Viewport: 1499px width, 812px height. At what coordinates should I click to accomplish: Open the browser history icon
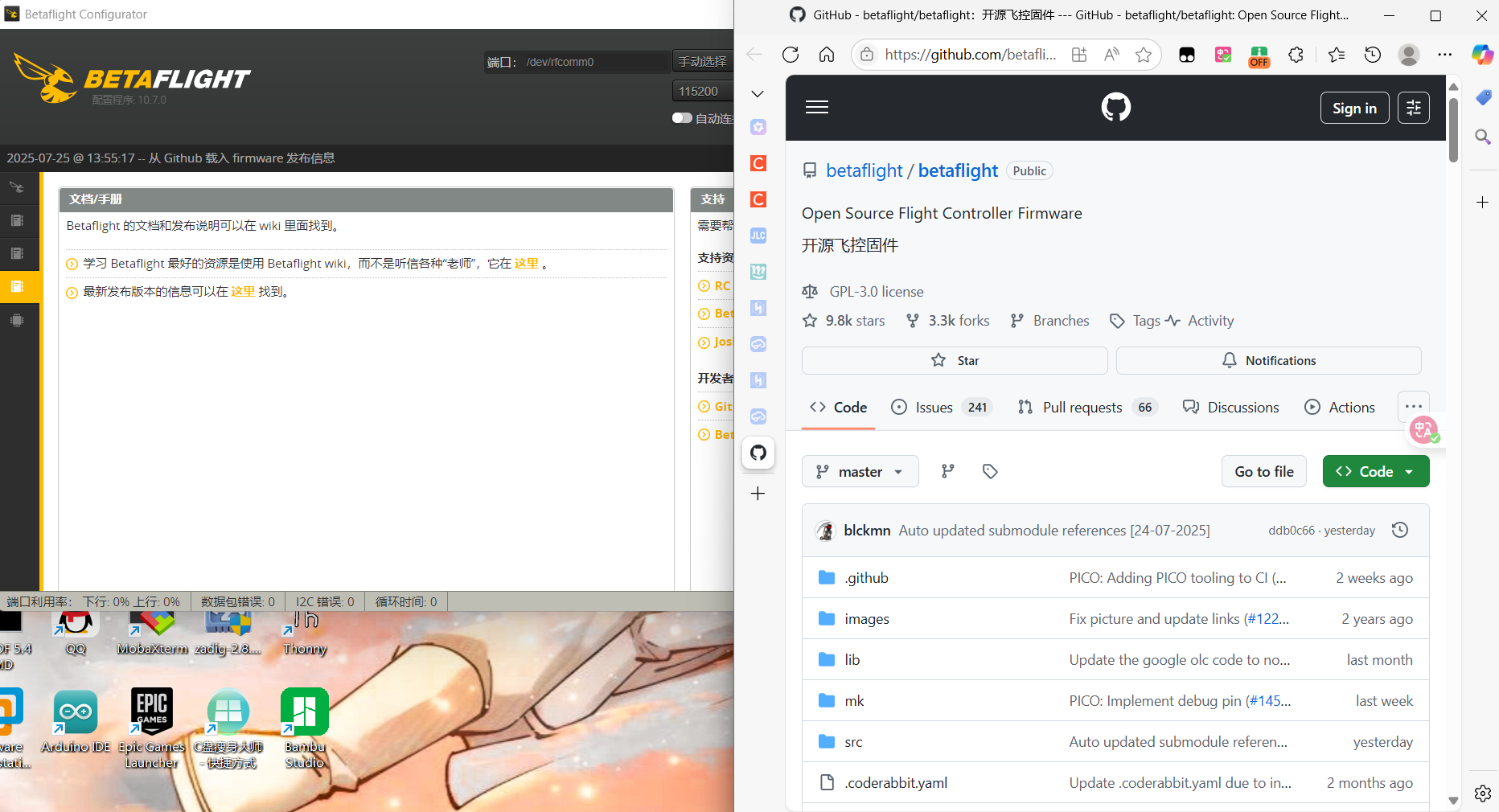[x=1373, y=55]
